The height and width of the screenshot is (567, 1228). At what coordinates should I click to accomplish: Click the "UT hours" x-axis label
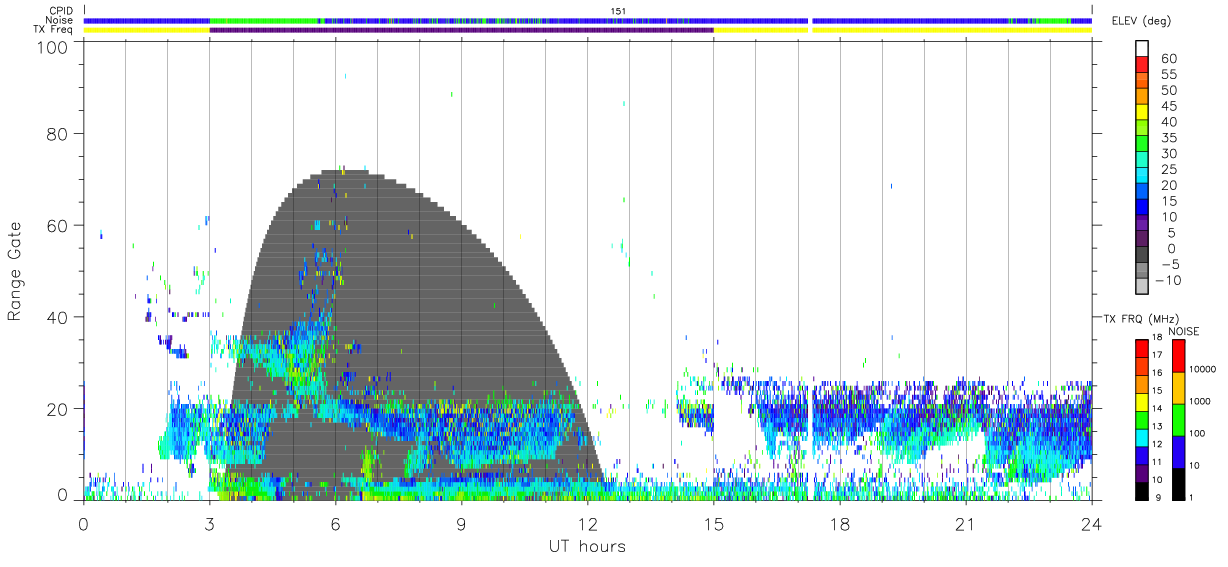coord(586,547)
